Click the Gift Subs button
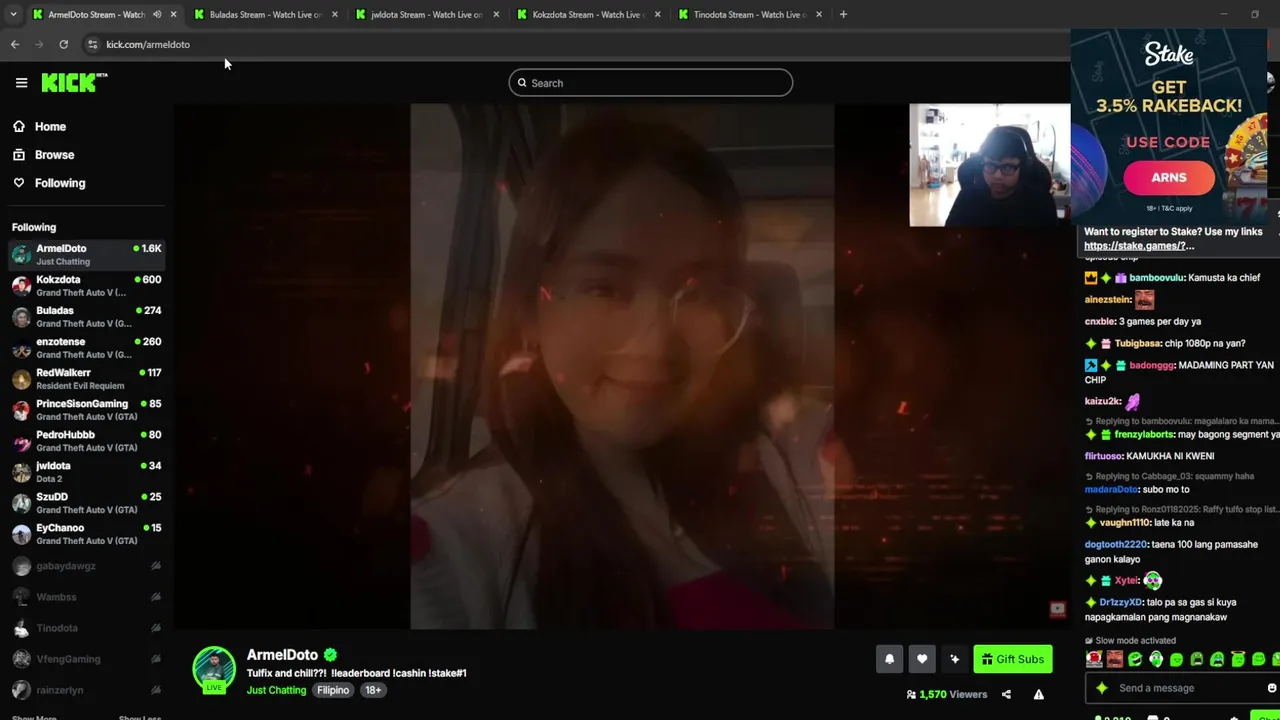The image size is (1280, 720). [1012, 659]
